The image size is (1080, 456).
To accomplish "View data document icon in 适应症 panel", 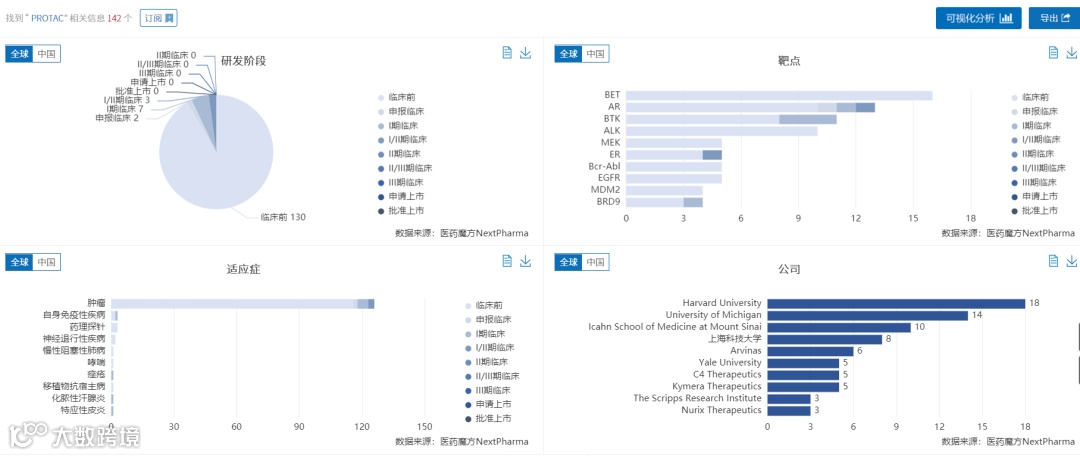I will coord(507,260).
